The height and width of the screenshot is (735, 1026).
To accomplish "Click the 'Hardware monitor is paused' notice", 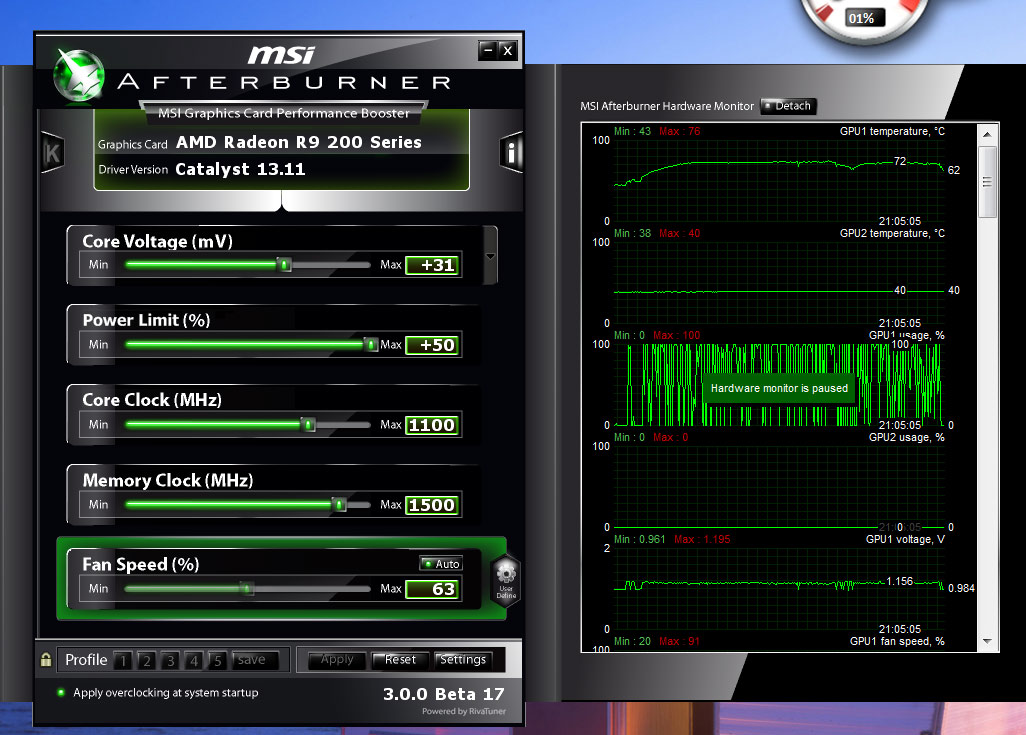I will (779, 388).
